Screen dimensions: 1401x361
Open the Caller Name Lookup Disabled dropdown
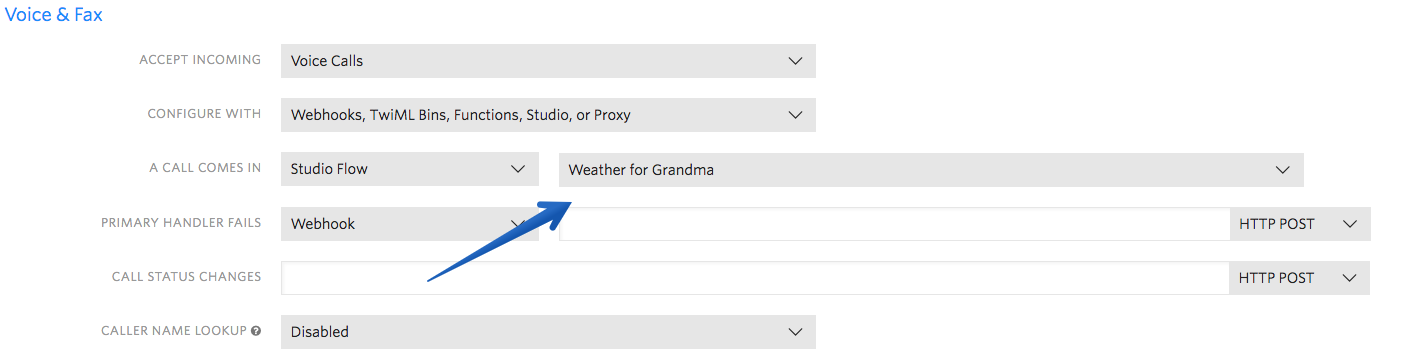coord(548,332)
